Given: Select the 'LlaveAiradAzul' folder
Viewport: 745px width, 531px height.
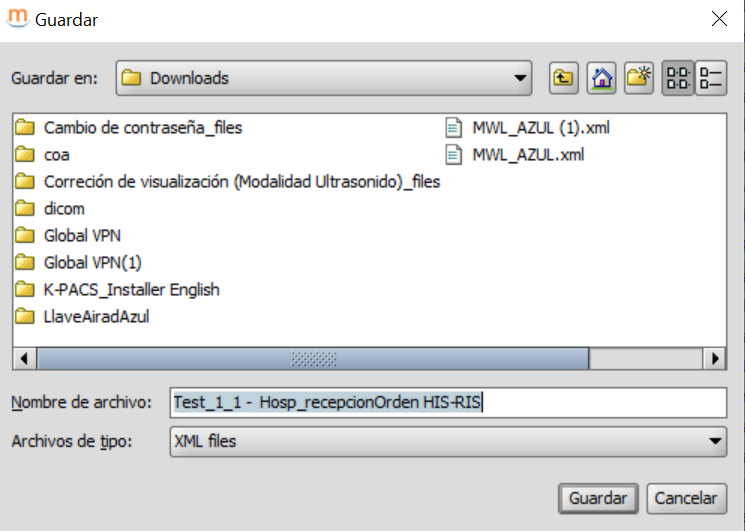Looking at the screenshot, I should point(97,317).
